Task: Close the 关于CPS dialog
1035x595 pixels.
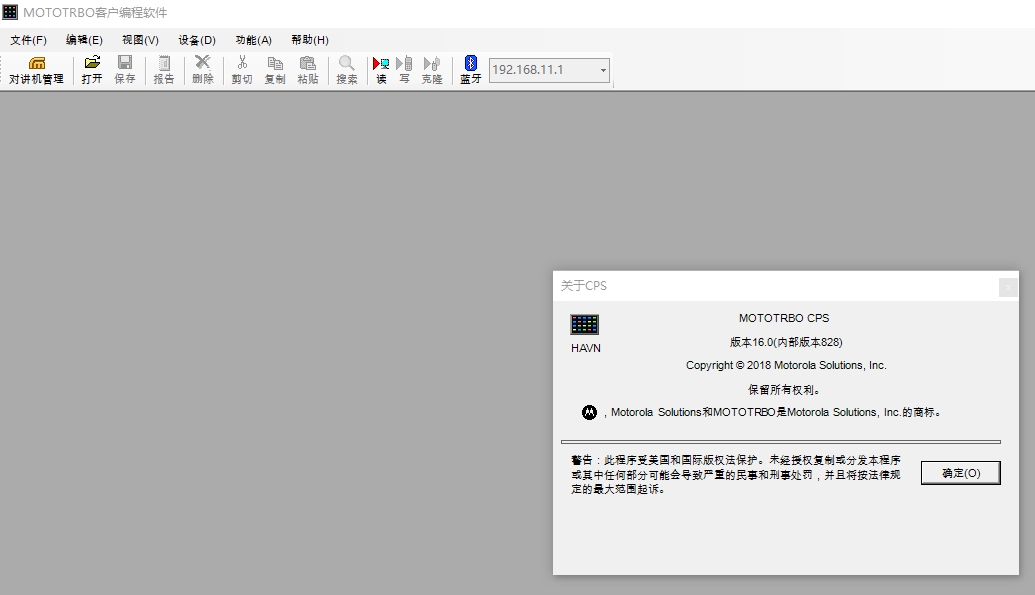Action: click(1008, 287)
